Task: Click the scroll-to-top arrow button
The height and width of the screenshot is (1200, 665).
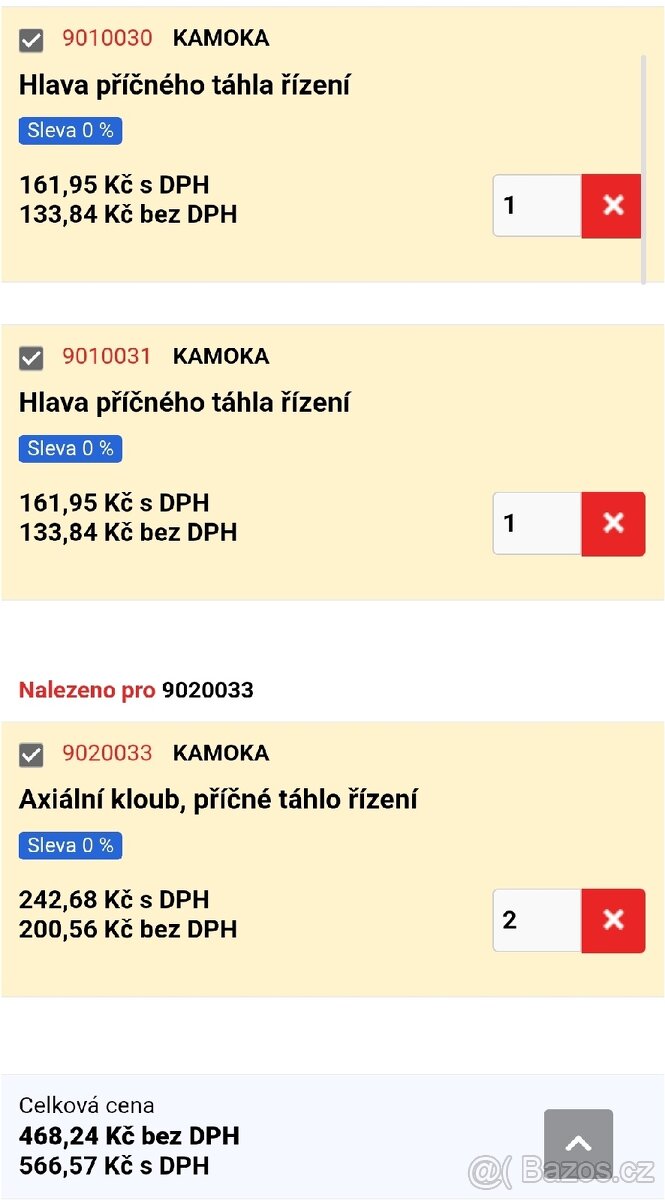Action: 578,1142
